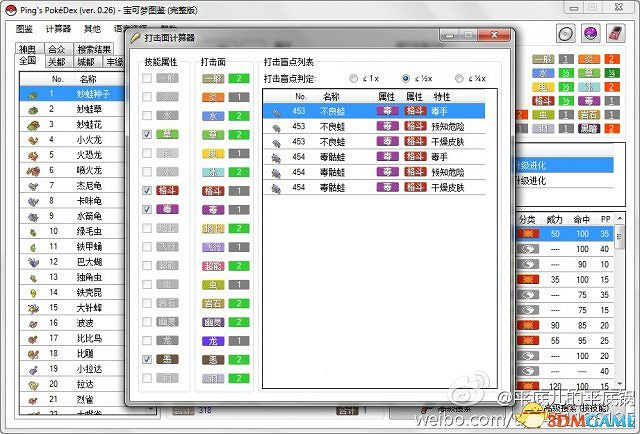Click 毒 type badge in selected 不良蛙 row

point(387,111)
